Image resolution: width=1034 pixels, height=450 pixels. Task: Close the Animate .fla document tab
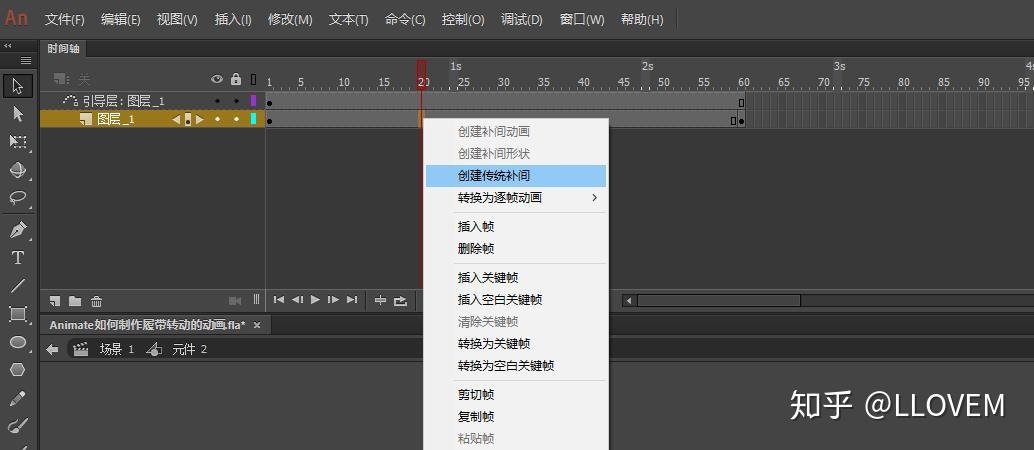[257, 325]
